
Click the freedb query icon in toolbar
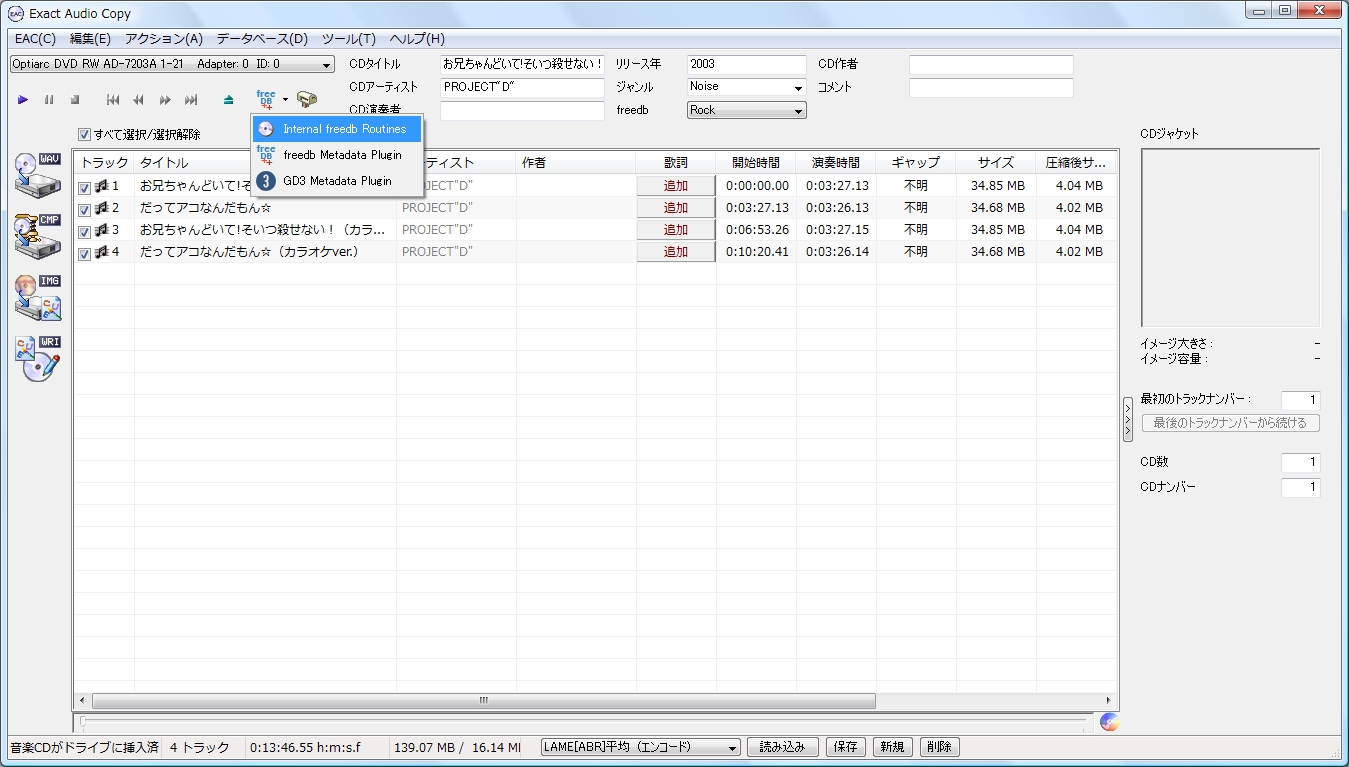[265, 99]
